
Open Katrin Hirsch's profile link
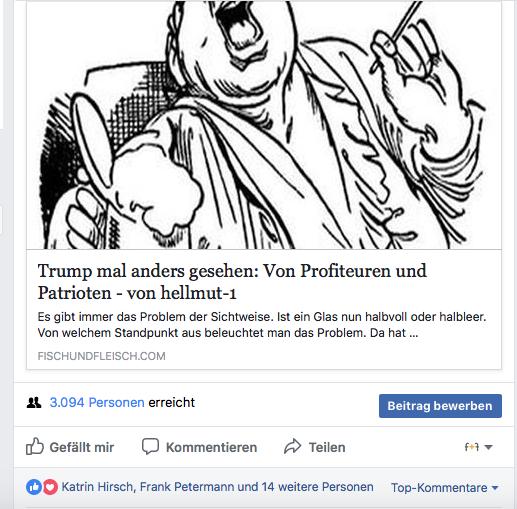98,487
